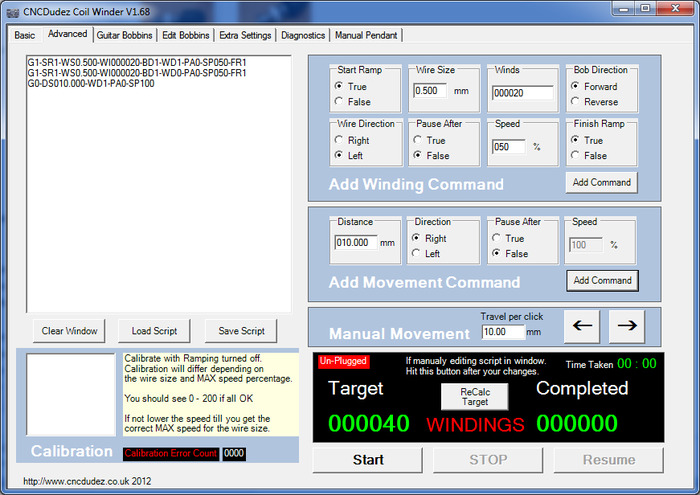Screen dimensions: 700x495
Task: Click the Completed count 000000
Action: coord(577,423)
